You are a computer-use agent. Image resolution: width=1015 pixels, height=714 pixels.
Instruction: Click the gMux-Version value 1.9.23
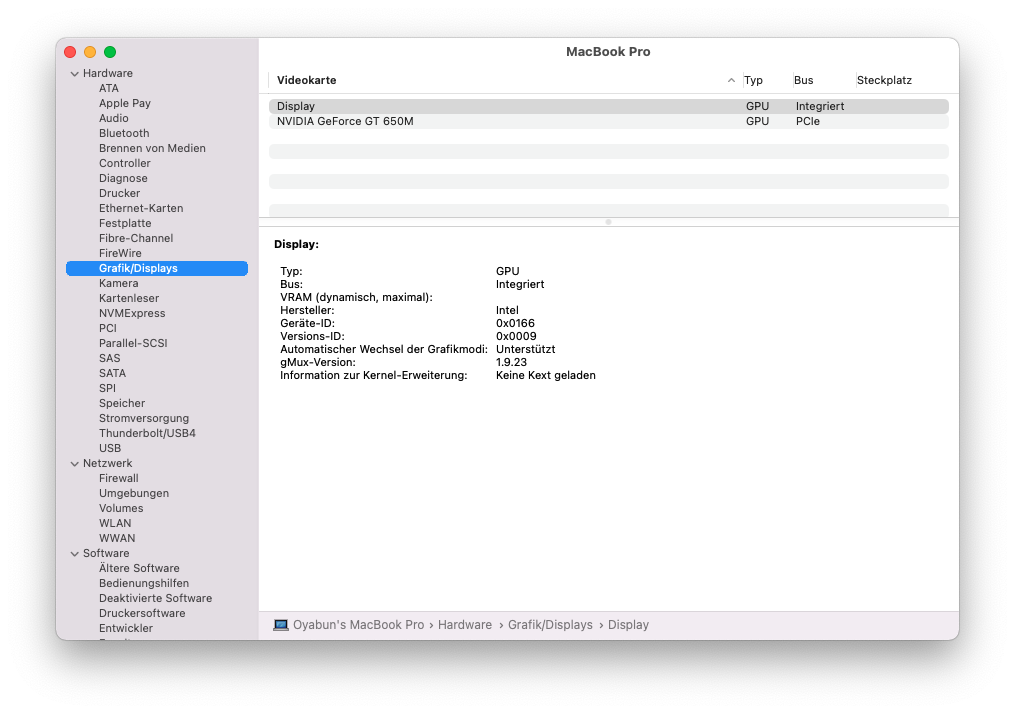point(511,363)
